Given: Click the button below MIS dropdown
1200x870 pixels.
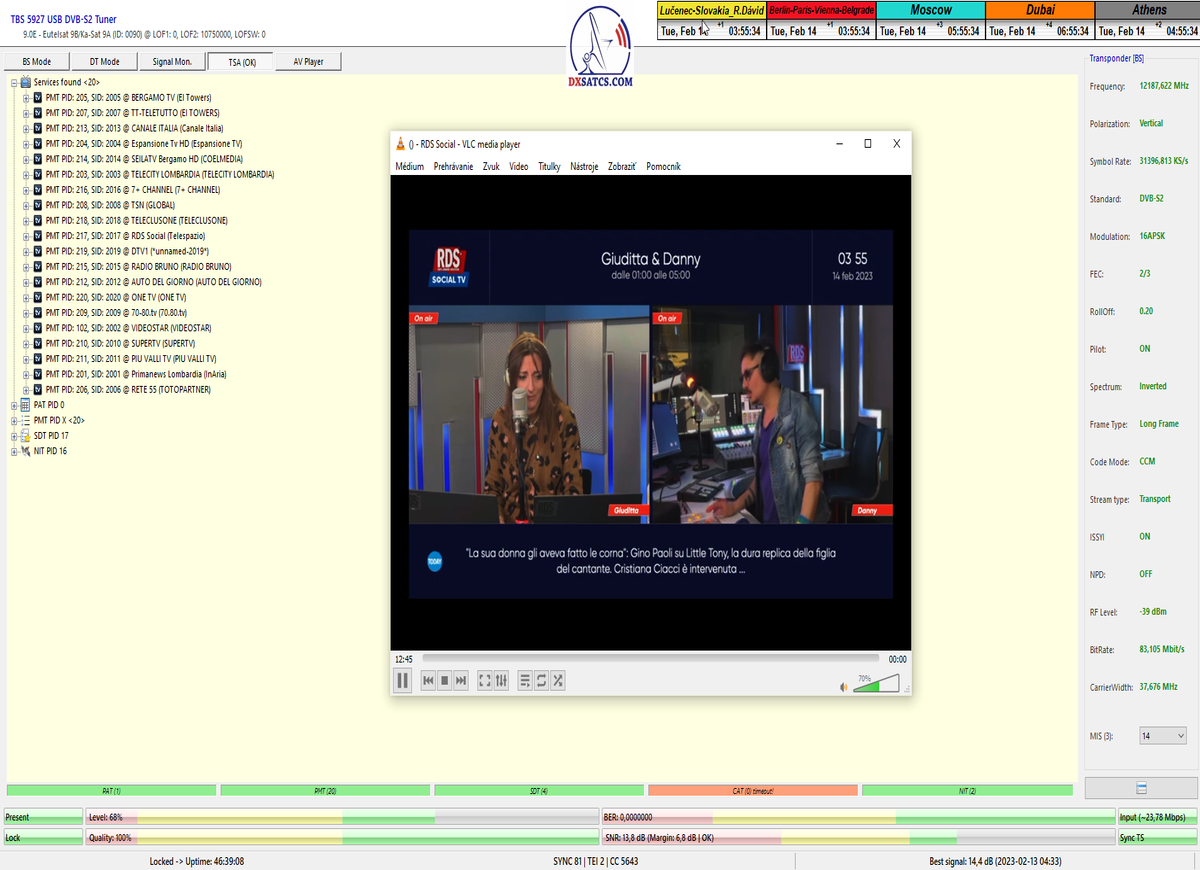Looking at the screenshot, I should pyautogui.click(x=1141, y=789).
